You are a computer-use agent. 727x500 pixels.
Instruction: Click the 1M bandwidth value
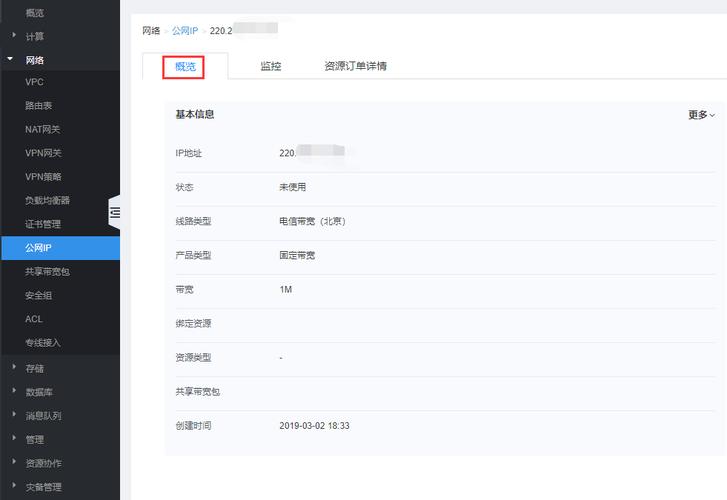tap(286, 289)
